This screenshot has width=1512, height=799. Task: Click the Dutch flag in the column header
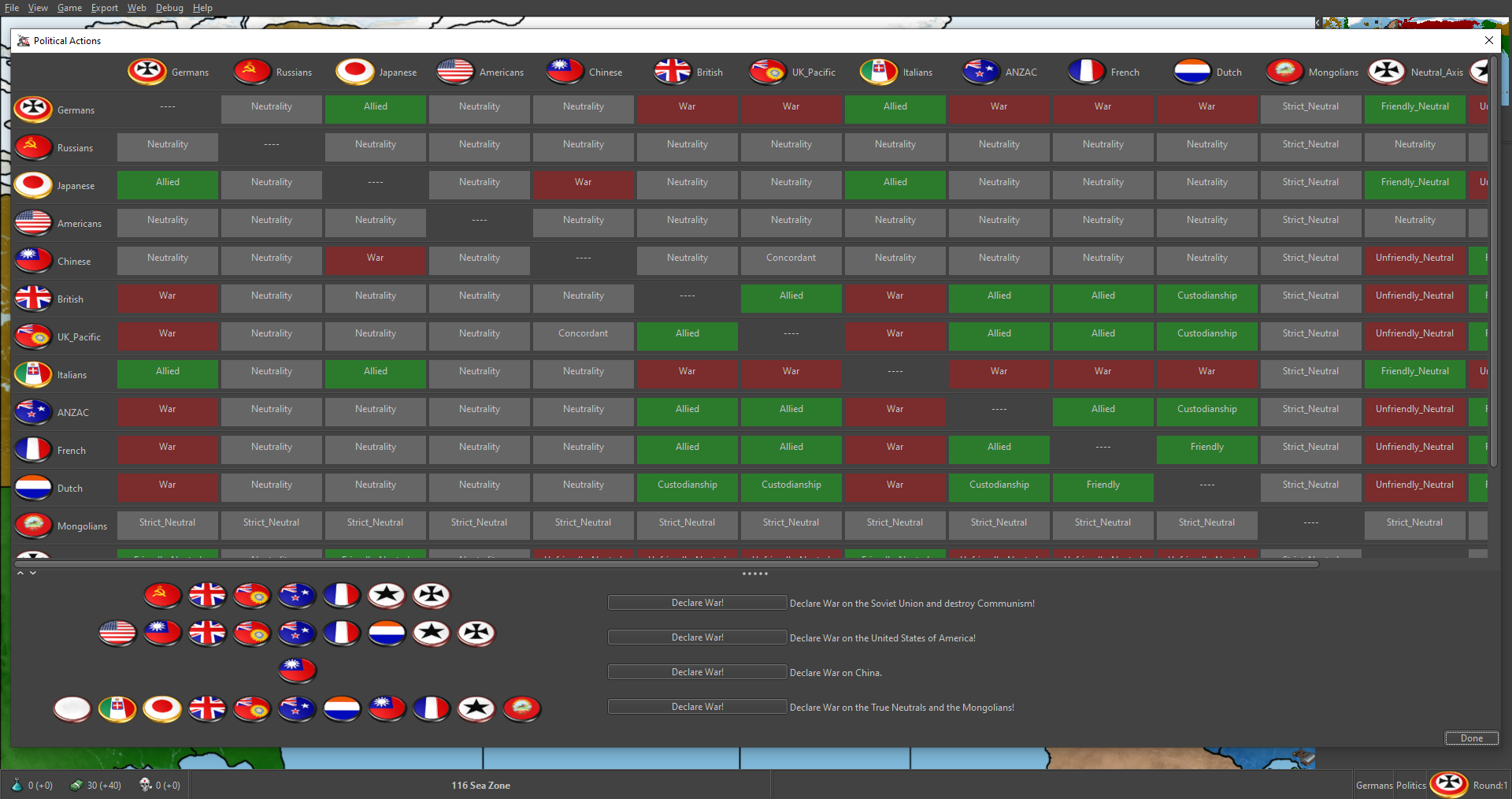1192,72
